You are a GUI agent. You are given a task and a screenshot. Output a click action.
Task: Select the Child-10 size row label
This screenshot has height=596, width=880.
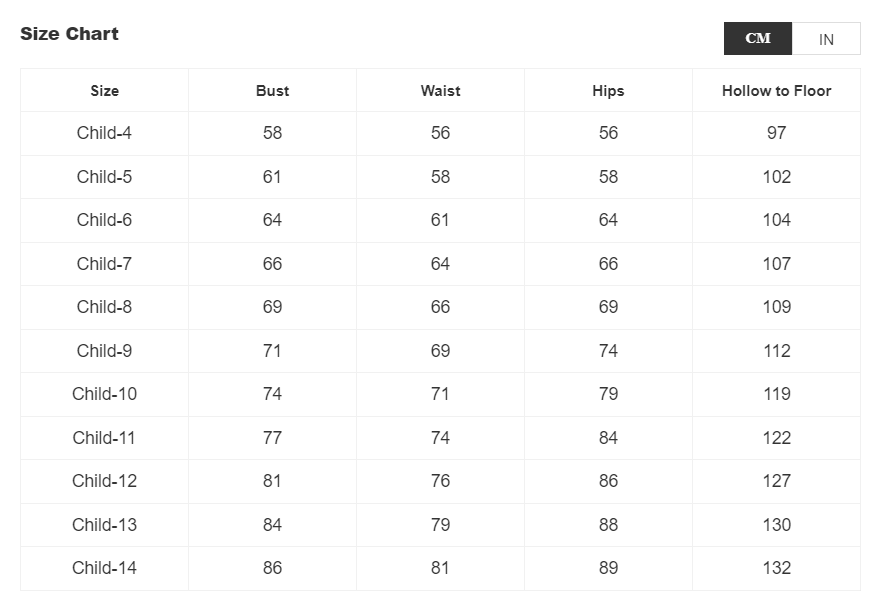click(x=104, y=394)
